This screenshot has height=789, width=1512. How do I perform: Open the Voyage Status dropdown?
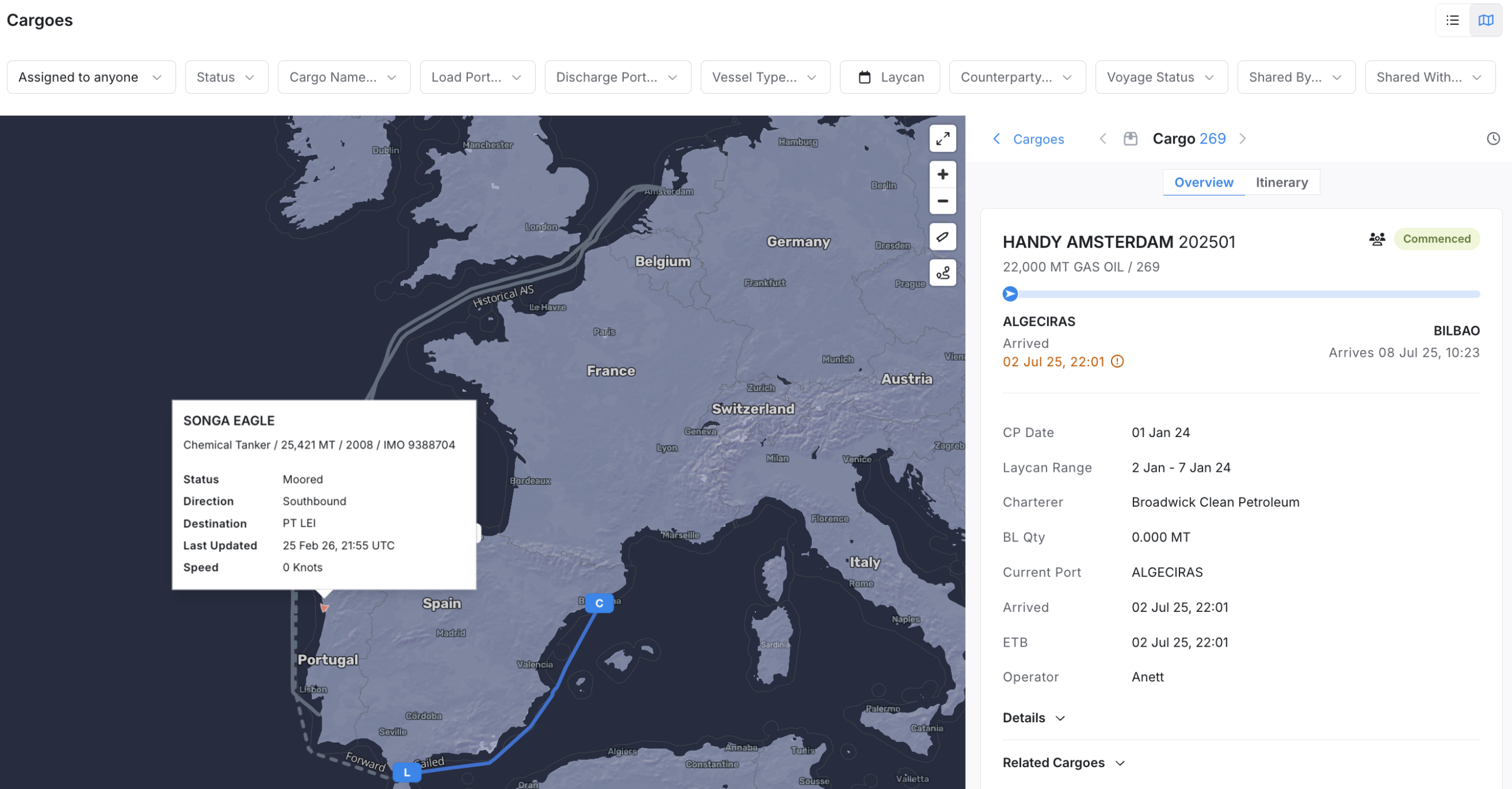coord(1161,77)
